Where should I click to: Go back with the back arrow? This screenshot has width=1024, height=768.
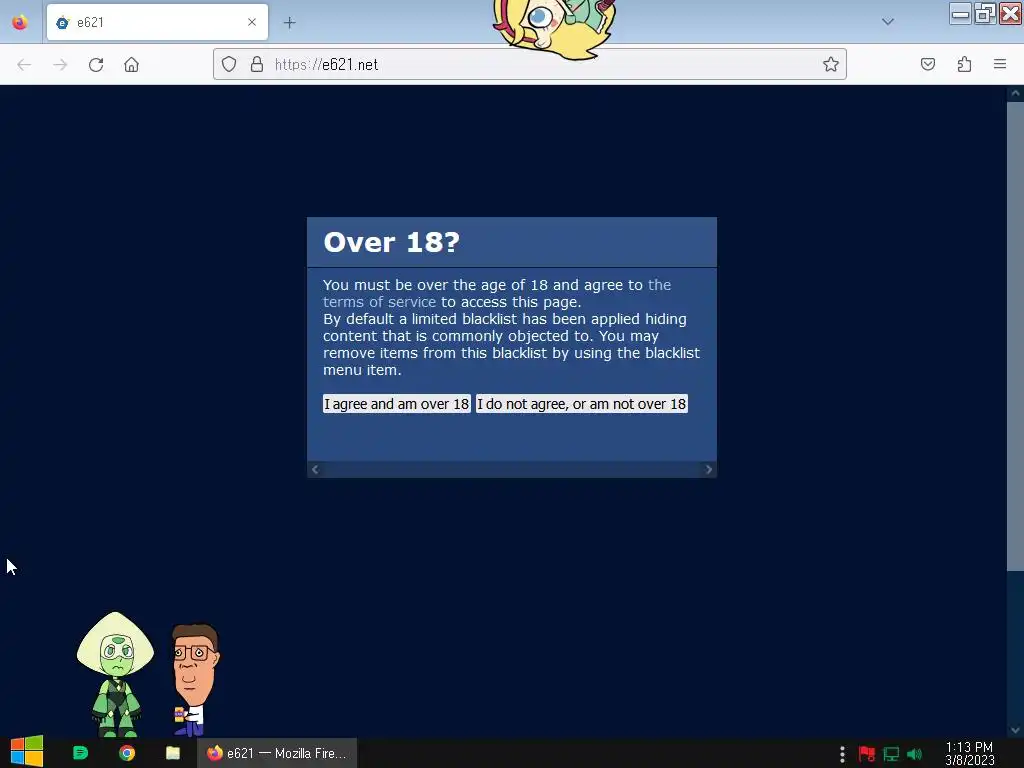[x=24, y=65]
